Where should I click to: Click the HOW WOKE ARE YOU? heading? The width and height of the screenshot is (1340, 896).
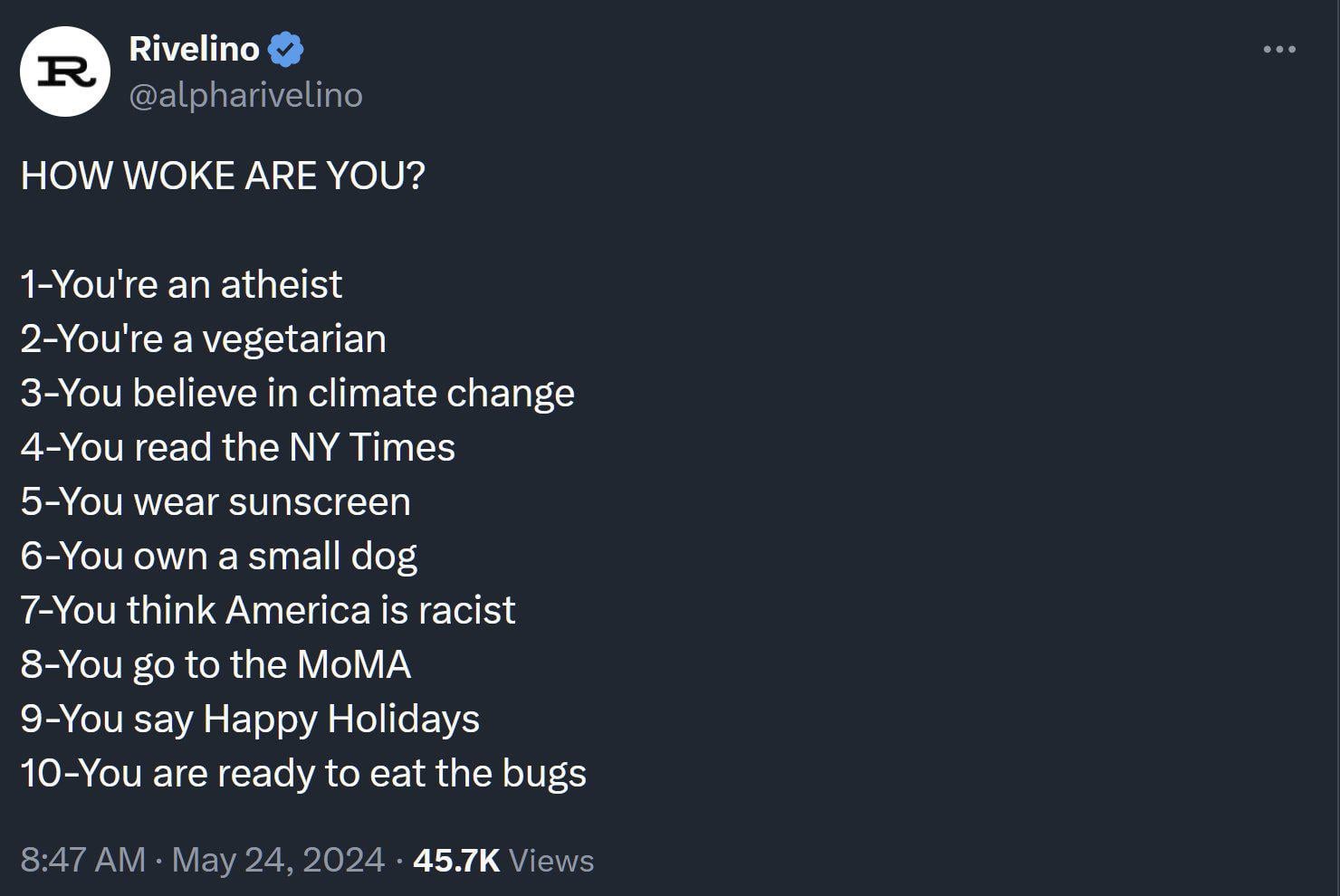coord(223,176)
